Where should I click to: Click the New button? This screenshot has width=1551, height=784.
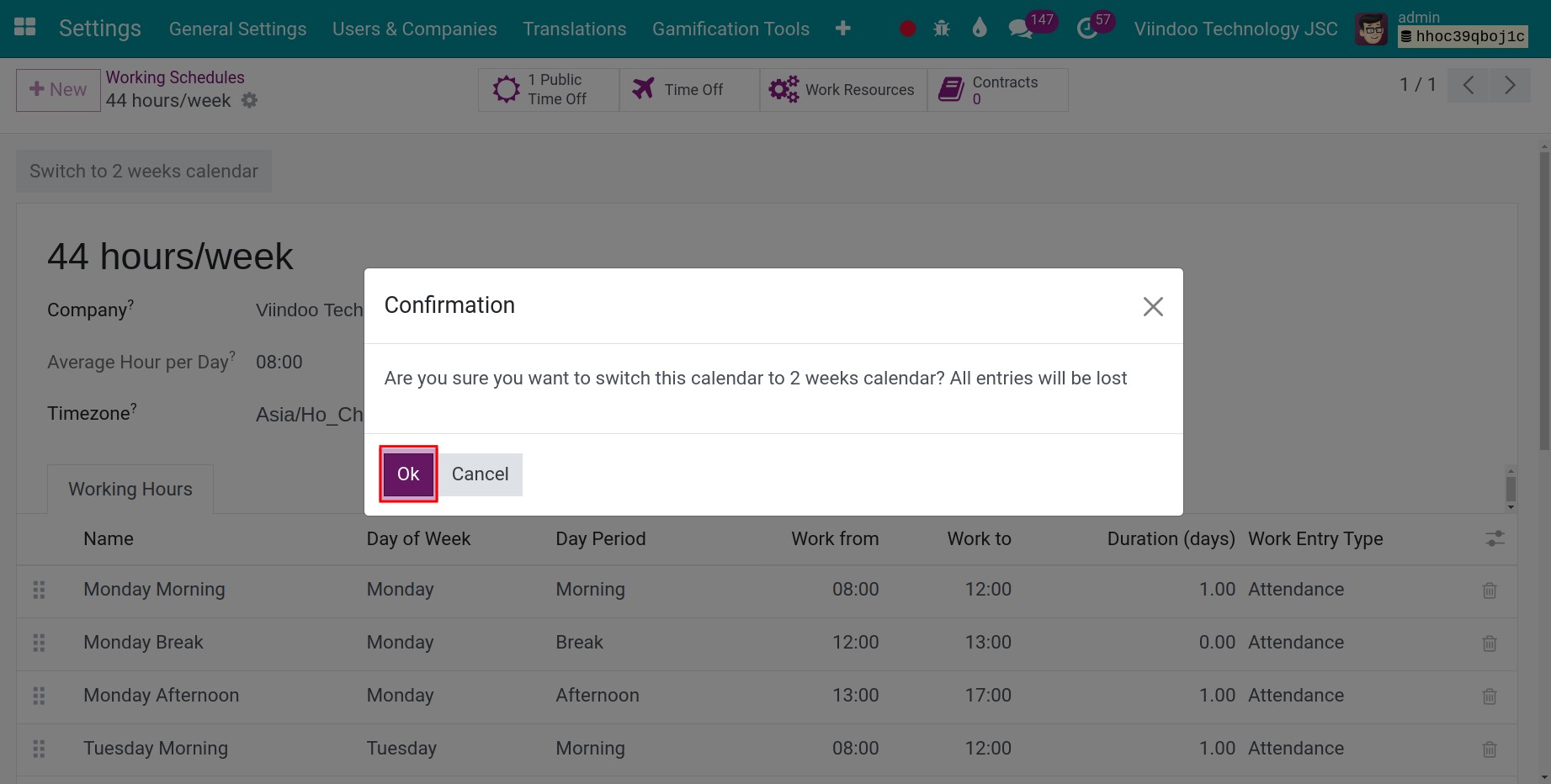[x=58, y=89]
